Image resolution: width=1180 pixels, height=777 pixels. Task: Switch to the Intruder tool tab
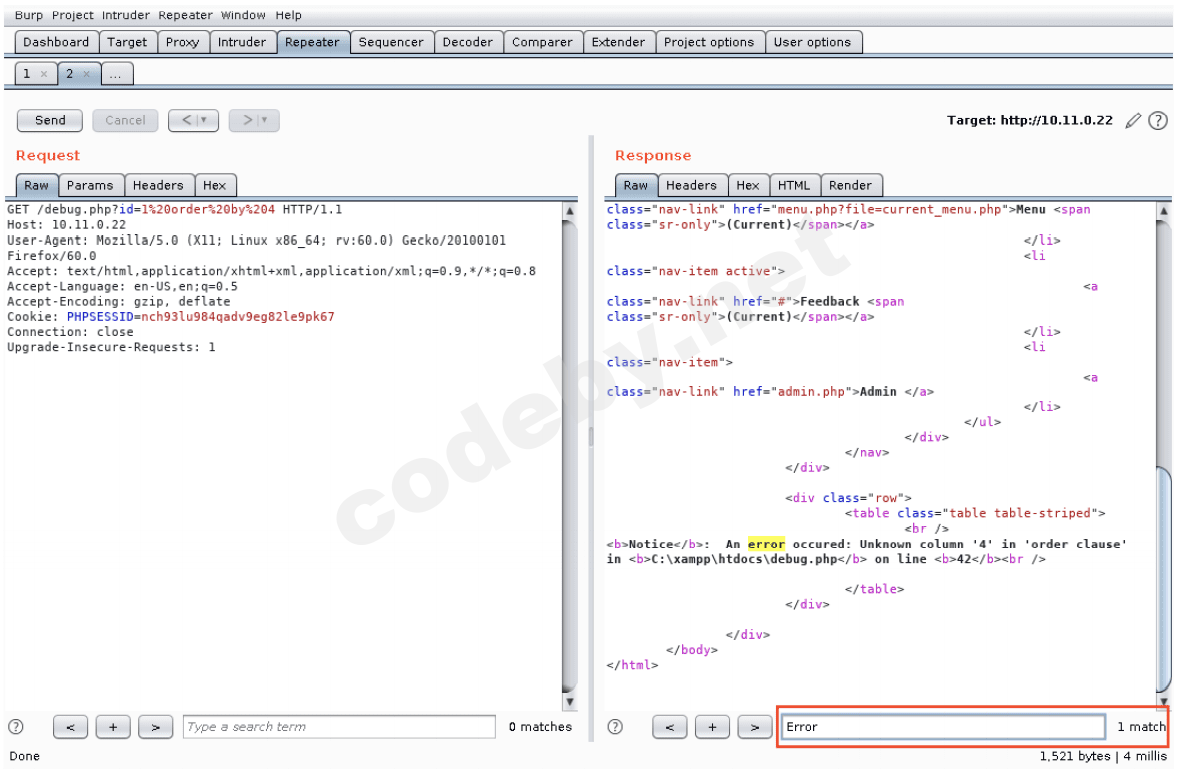pos(242,42)
